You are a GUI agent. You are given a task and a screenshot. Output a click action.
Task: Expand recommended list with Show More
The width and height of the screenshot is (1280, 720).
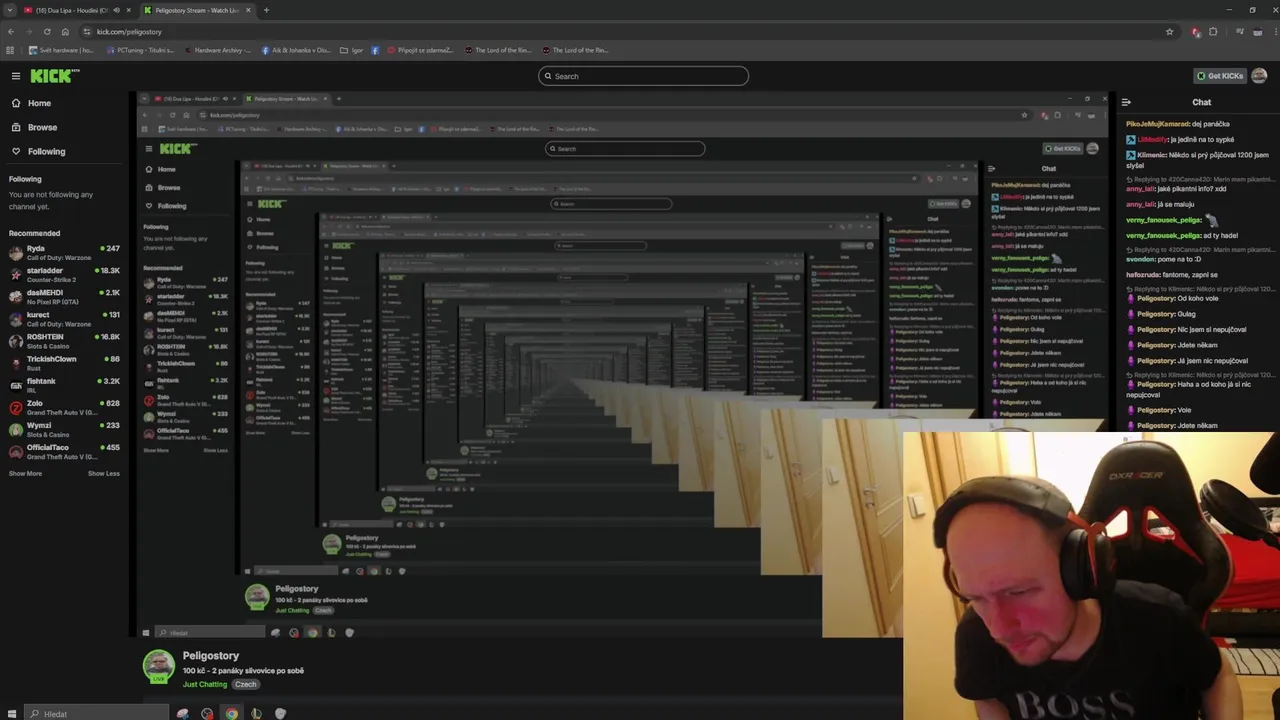click(25, 473)
